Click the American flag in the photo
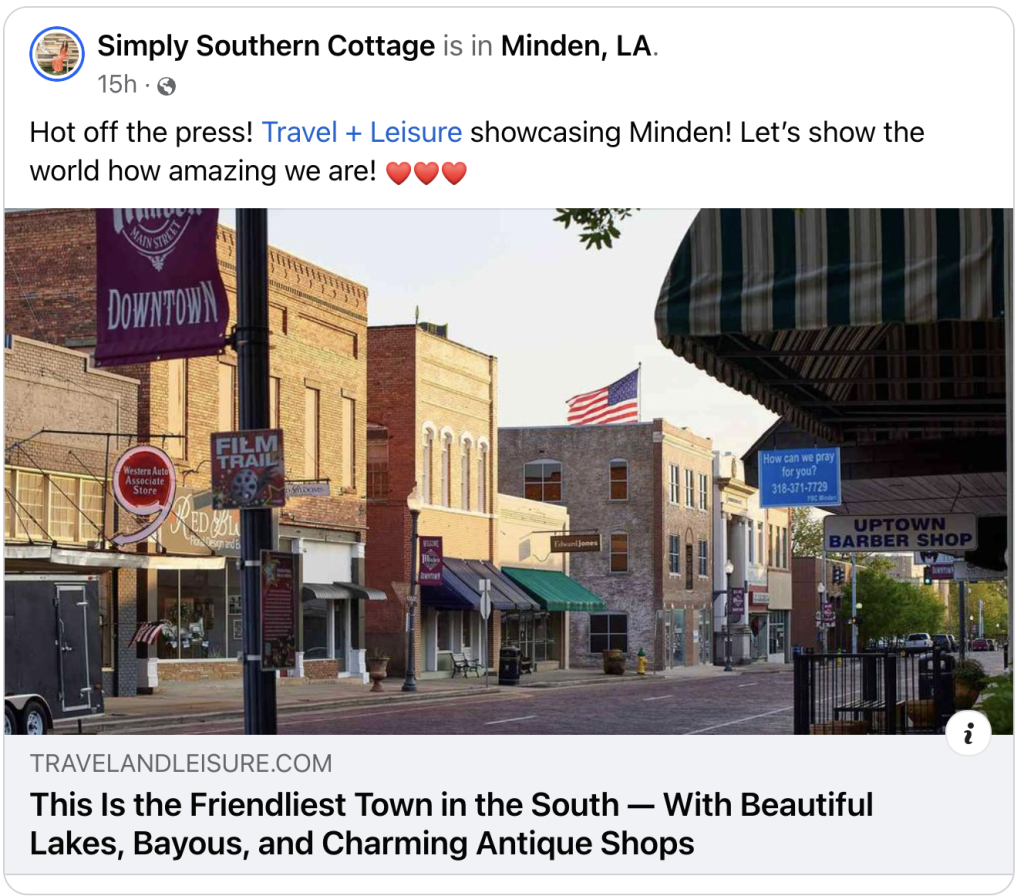The image size is (1024, 896). [x=603, y=398]
